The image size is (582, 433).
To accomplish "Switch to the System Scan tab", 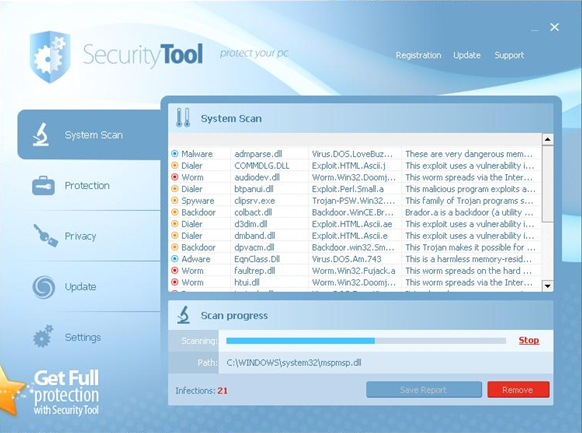I will click(x=89, y=134).
